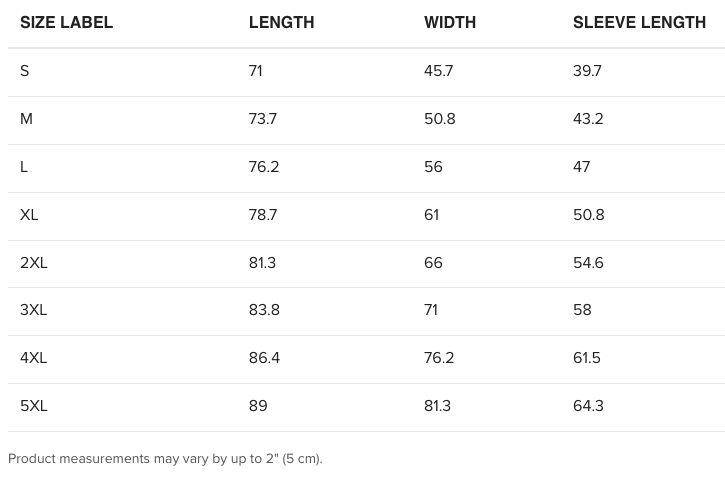Click the 45.7 width value for S
This screenshot has width=725, height=479.
point(439,71)
